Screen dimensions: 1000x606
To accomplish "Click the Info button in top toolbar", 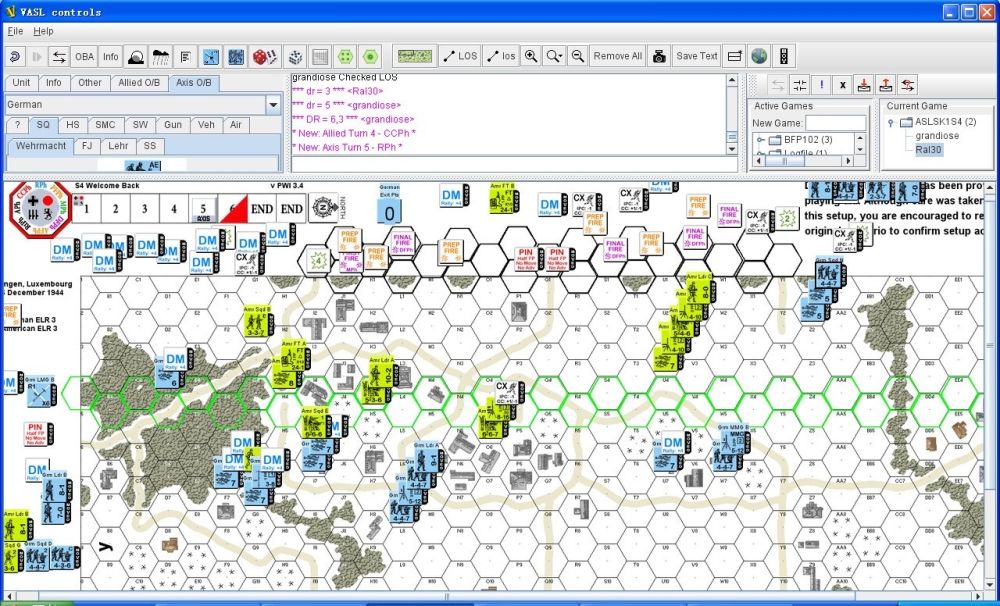I will 110,56.
